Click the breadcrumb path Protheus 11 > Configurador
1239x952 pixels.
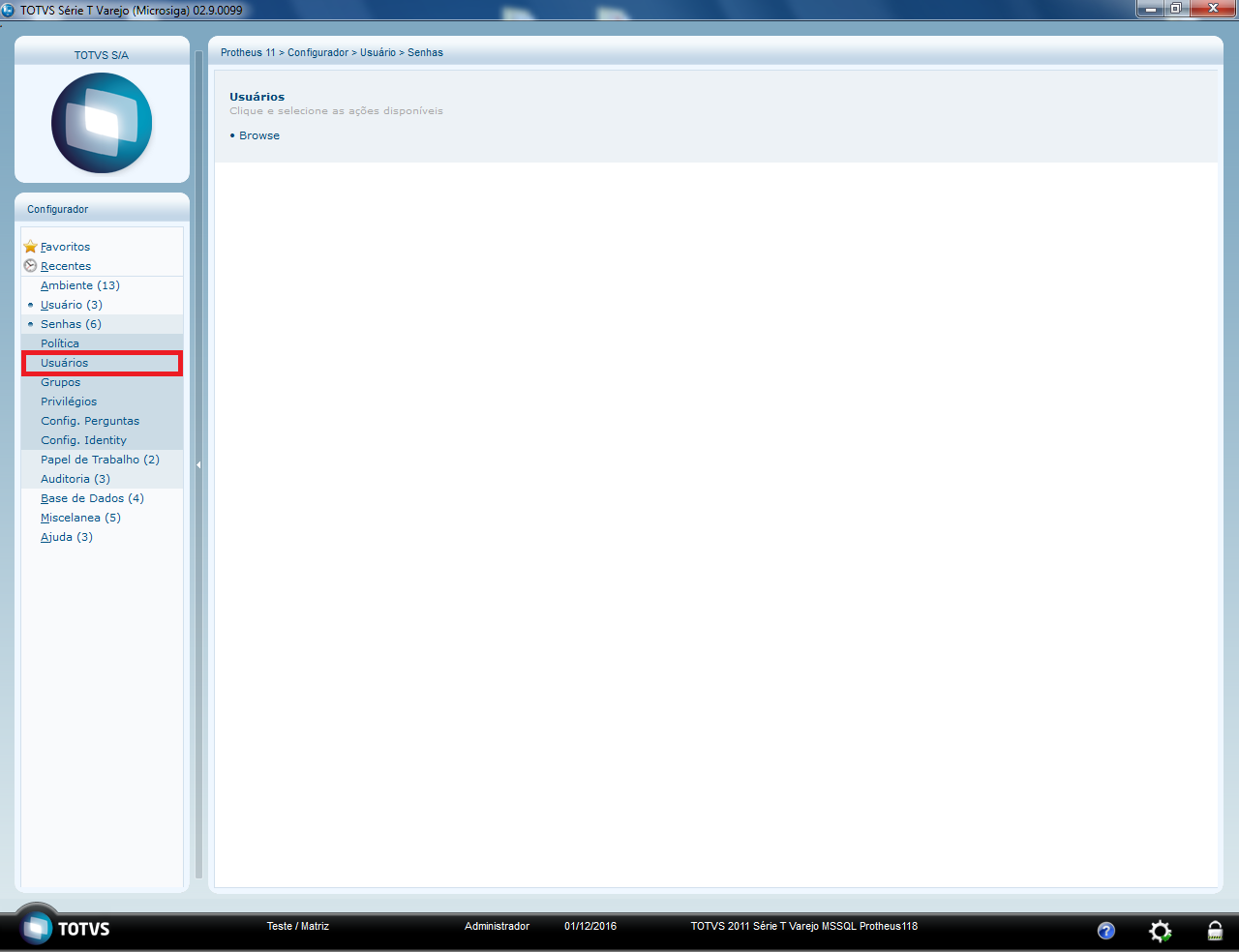pos(285,52)
